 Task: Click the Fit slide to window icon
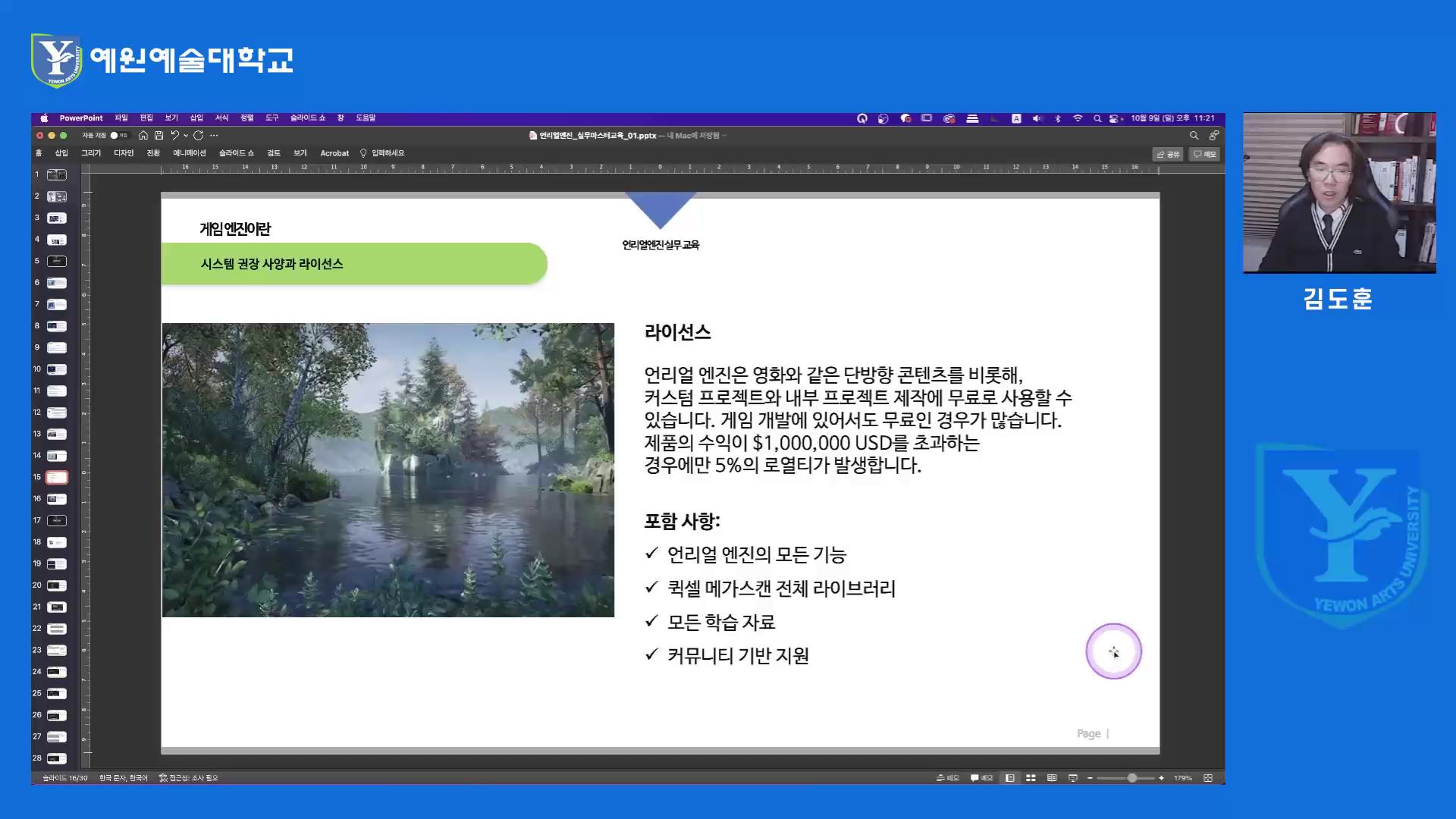pyautogui.click(x=1208, y=778)
